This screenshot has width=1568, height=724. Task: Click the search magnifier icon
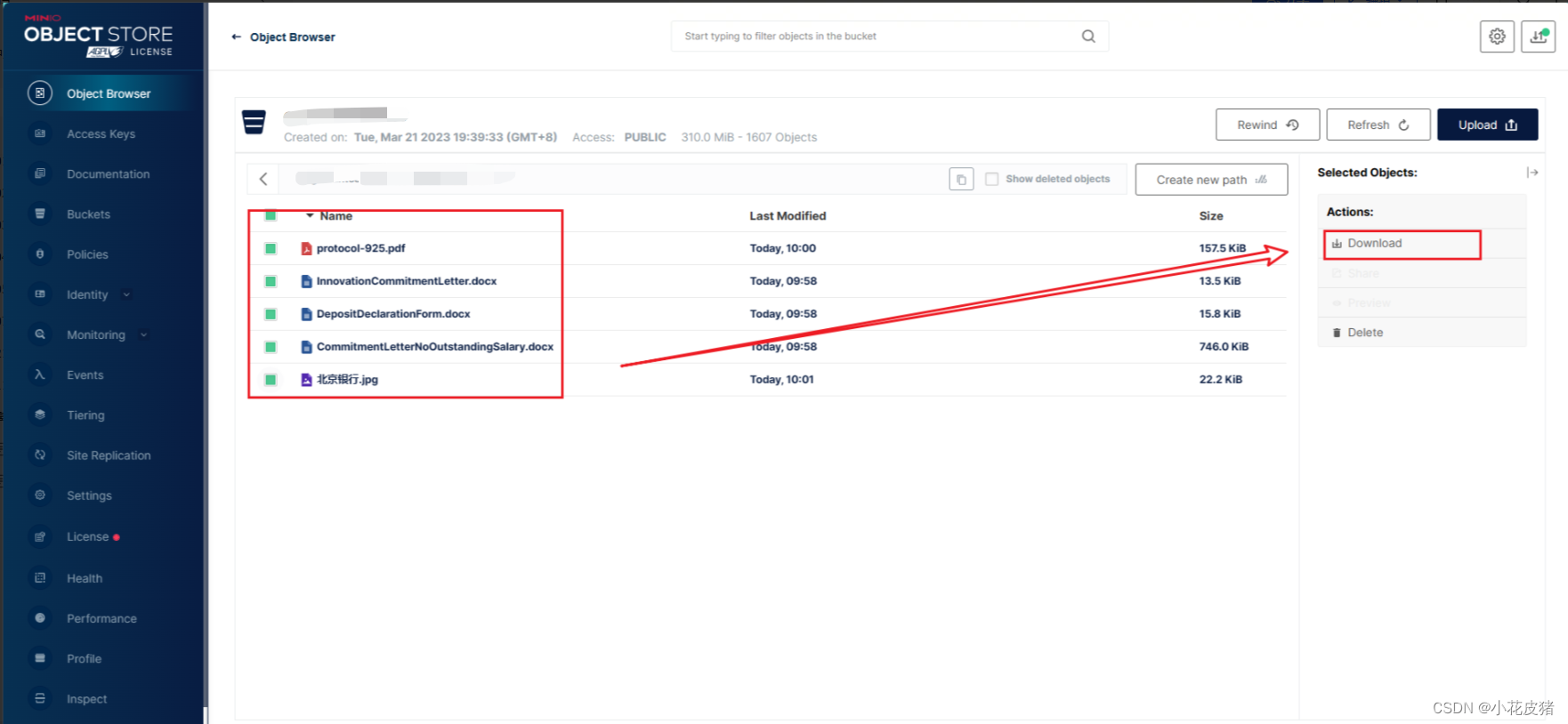click(x=1088, y=36)
